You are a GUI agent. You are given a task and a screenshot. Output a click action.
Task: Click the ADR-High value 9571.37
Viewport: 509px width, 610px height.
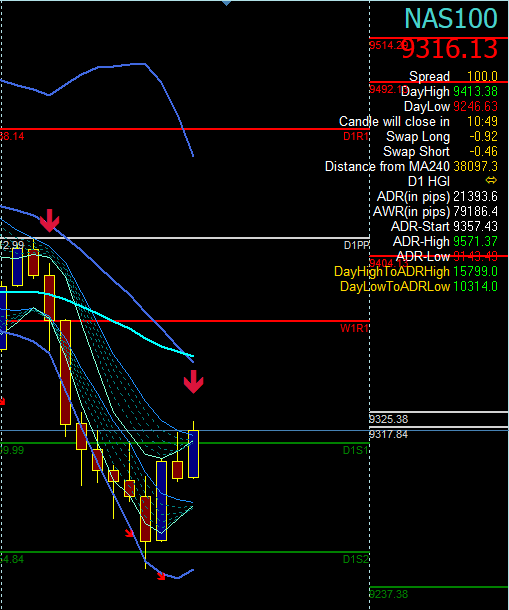tap(476, 242)
